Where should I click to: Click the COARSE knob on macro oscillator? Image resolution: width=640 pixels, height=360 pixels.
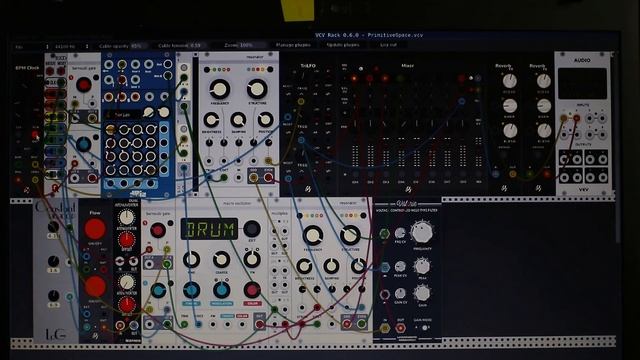click(221, 259)
